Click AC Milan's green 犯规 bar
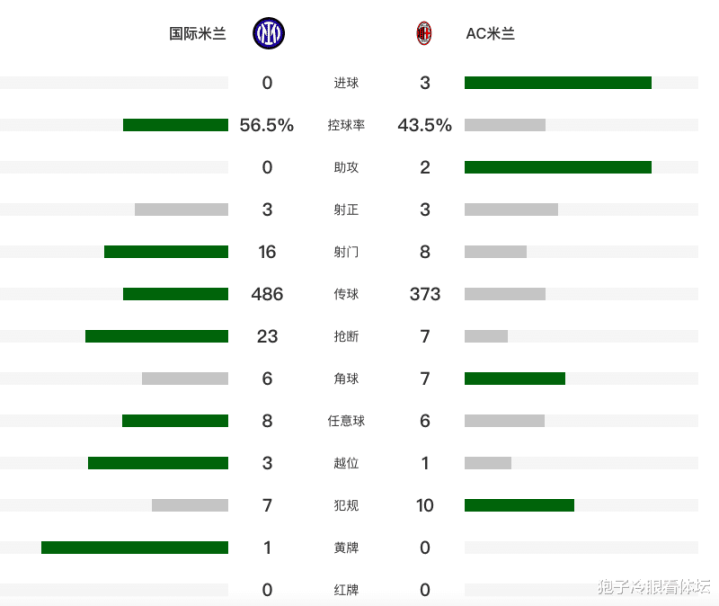 coord(519,505)
